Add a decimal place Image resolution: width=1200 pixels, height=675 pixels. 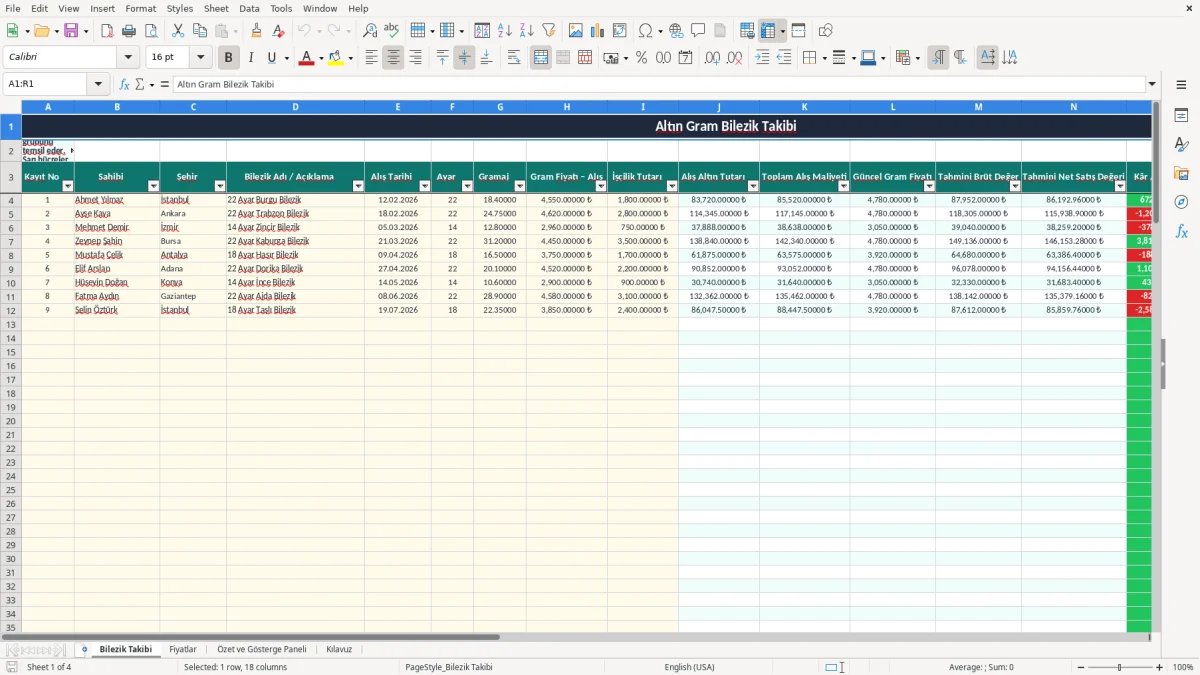(x=713, y=58)
